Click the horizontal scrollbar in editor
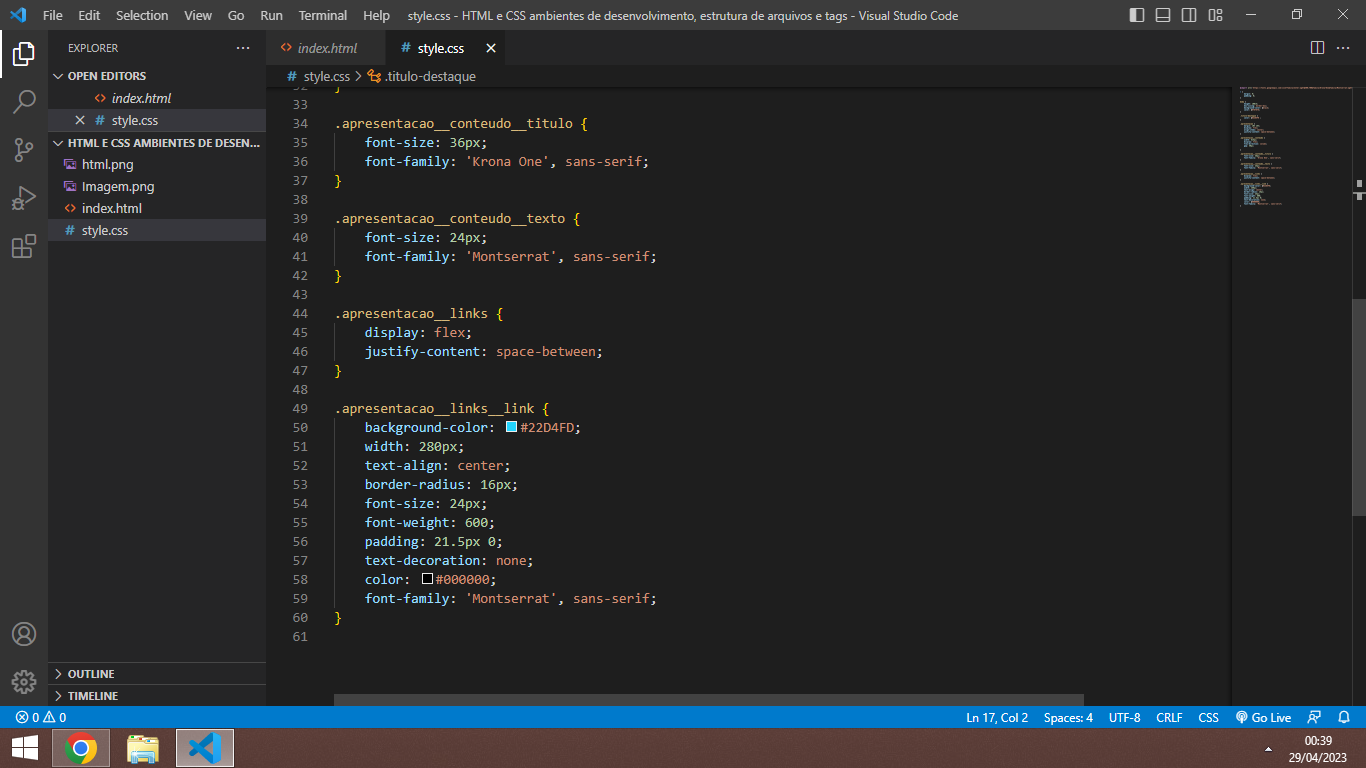The height and width of the screenshot is (768, 1366). pyautogui.click(x=709, y=700)
